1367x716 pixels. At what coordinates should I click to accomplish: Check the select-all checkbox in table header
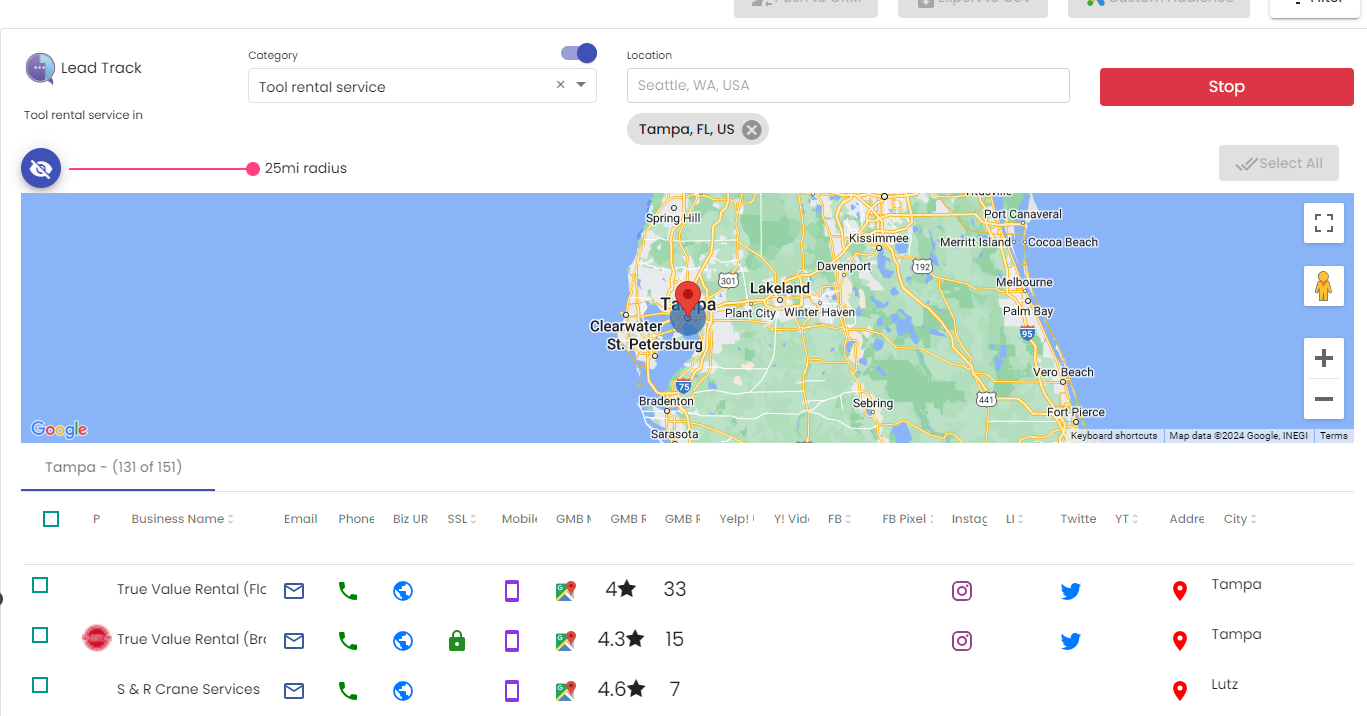[x=51, y=519]
